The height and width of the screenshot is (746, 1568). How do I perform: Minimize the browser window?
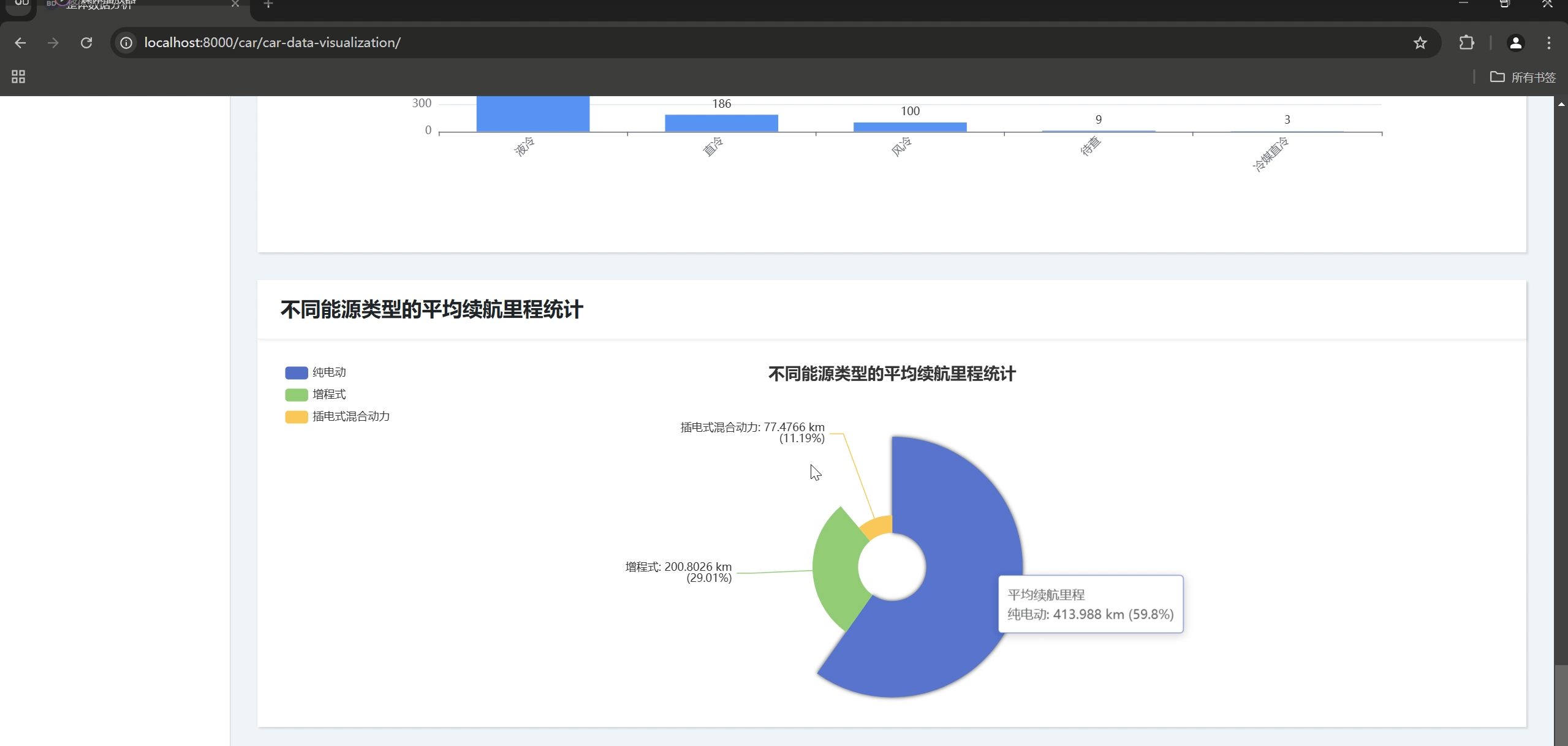point(1463,4)
